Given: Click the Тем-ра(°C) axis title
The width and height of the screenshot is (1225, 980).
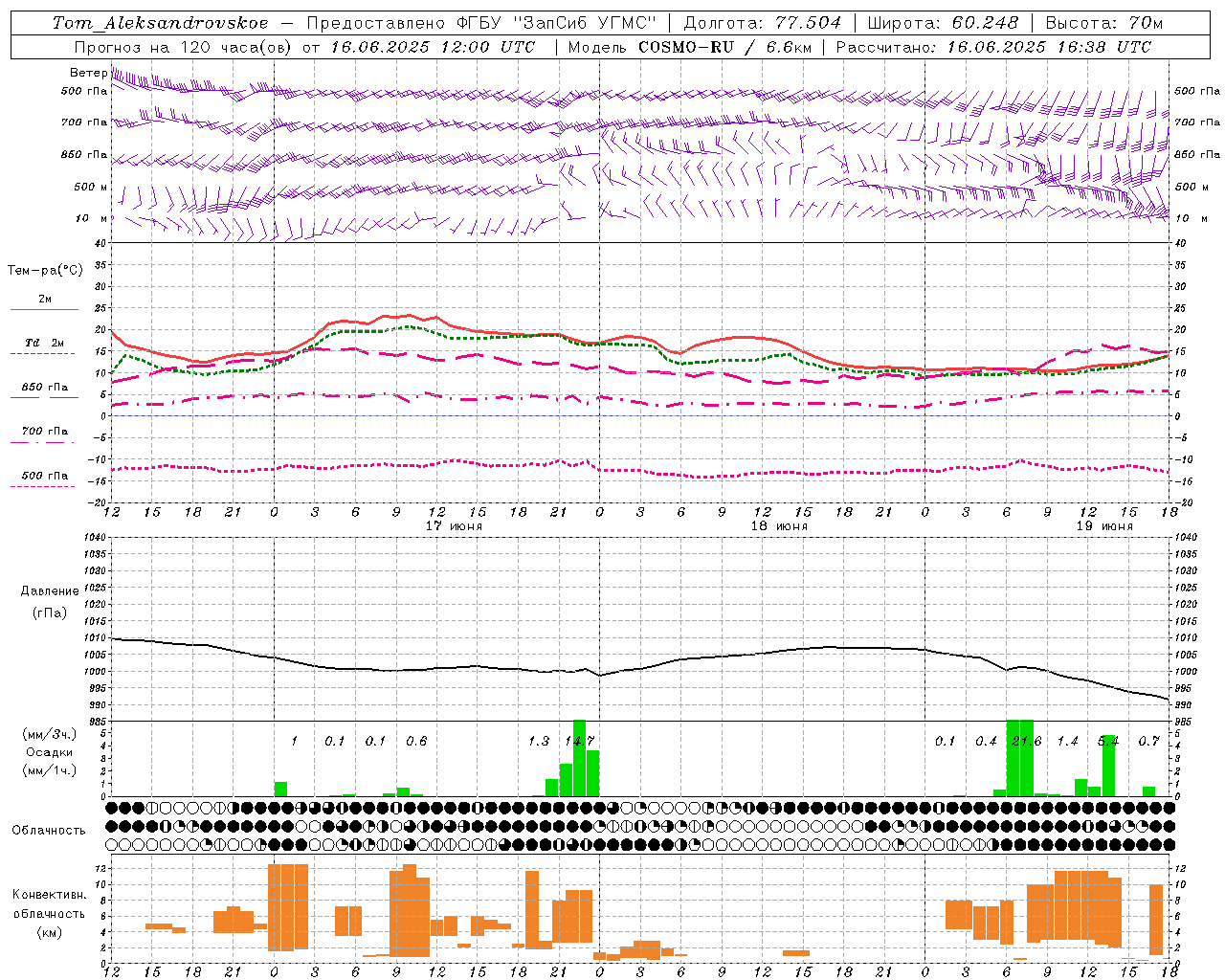Looking at the screenshot, I should click(45, 271).
